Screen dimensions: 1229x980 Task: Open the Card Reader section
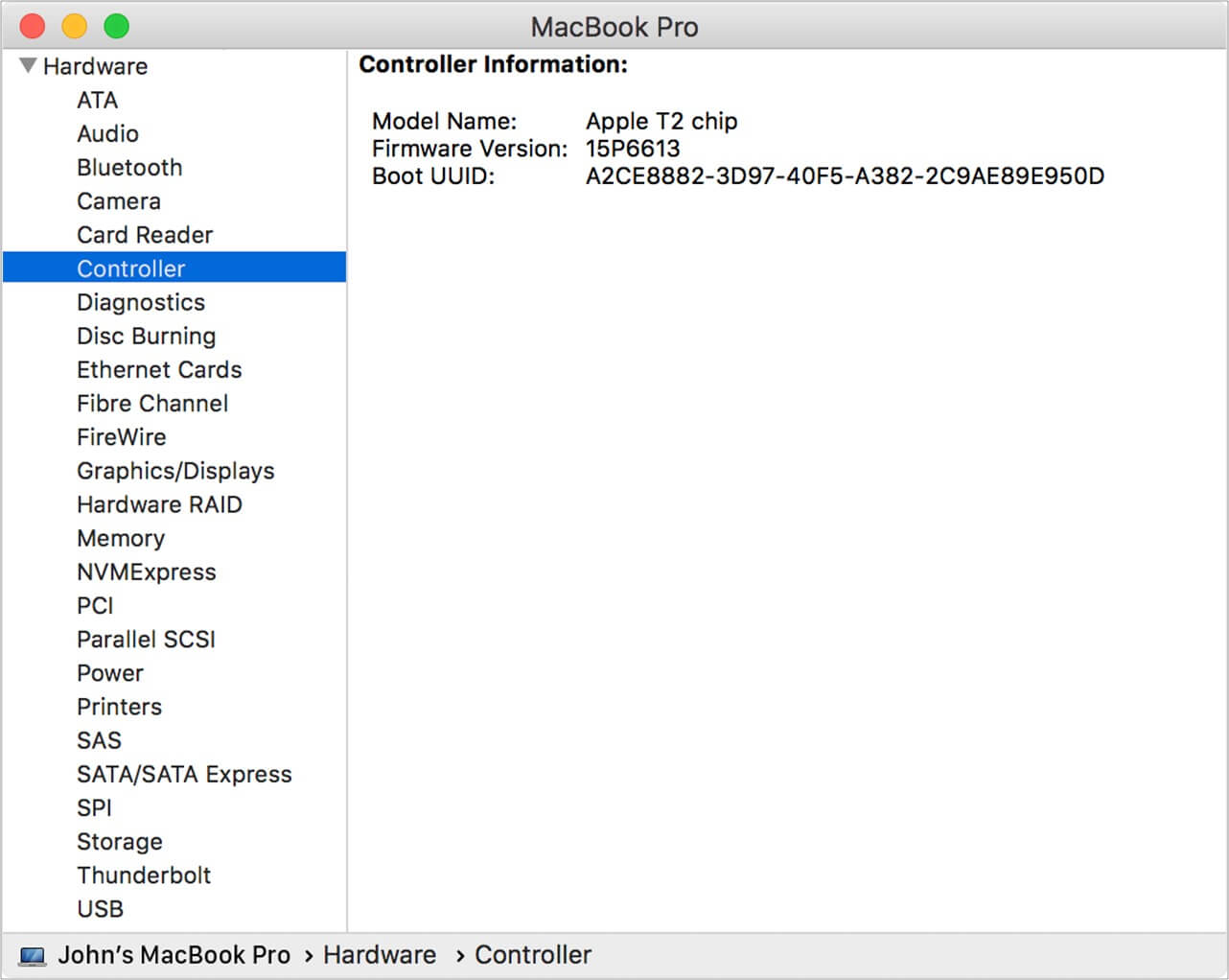click(144, 234)
